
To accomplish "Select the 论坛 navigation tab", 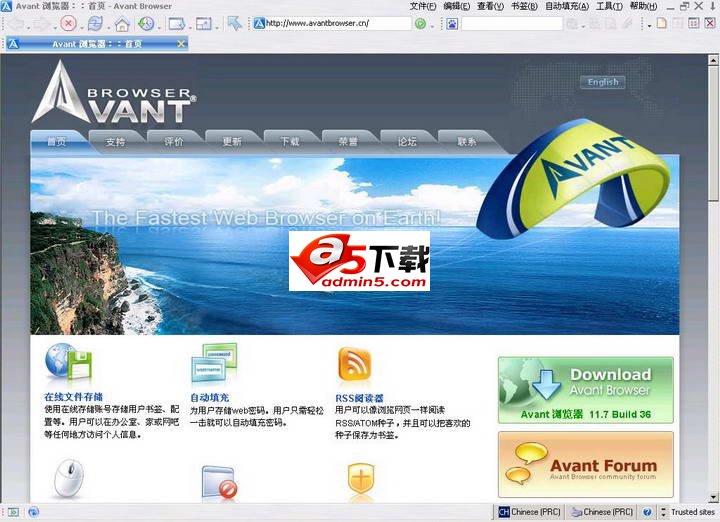I will (407, 142).
